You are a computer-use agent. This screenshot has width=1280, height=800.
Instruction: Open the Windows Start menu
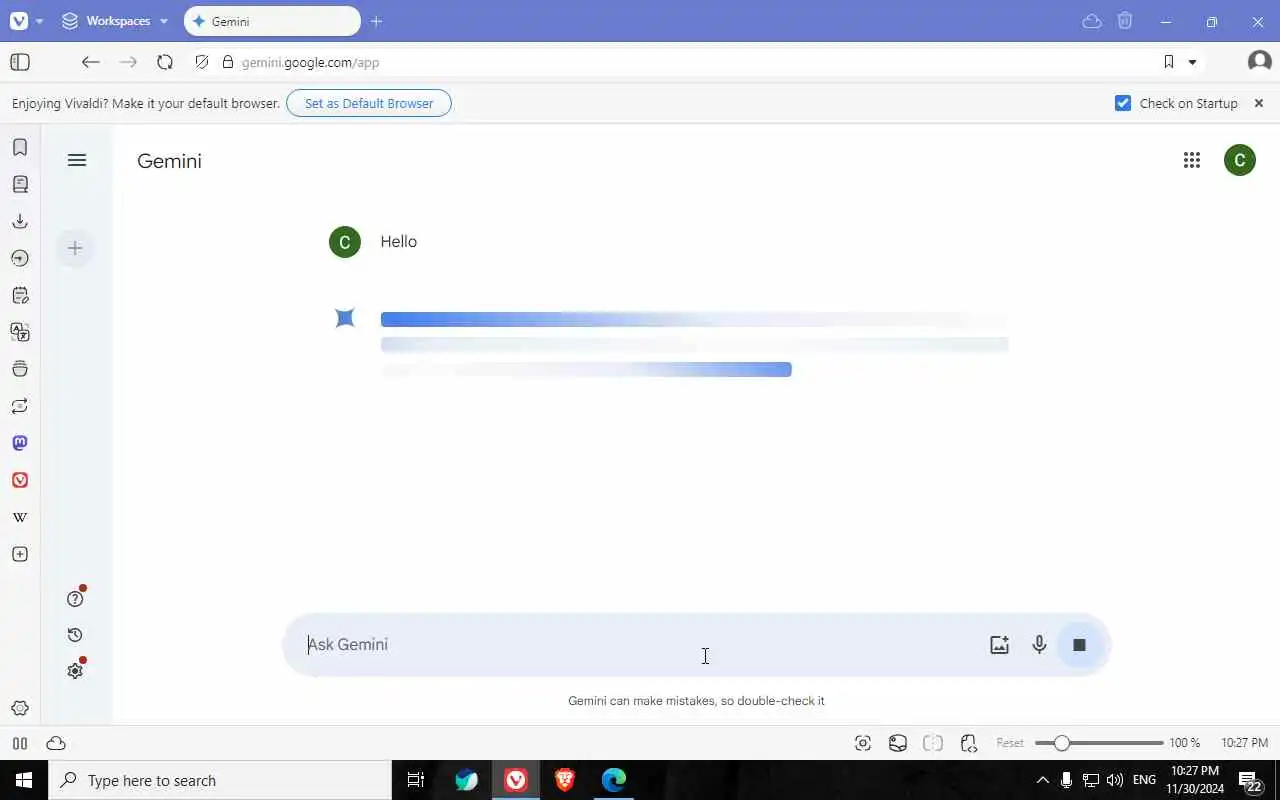[24, 780]
